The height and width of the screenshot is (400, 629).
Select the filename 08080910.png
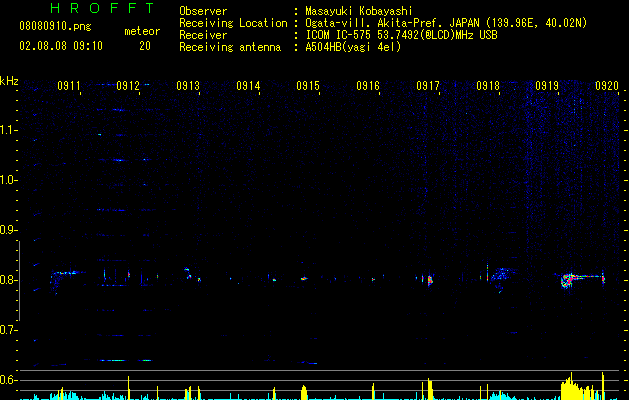tap(55, 27)
